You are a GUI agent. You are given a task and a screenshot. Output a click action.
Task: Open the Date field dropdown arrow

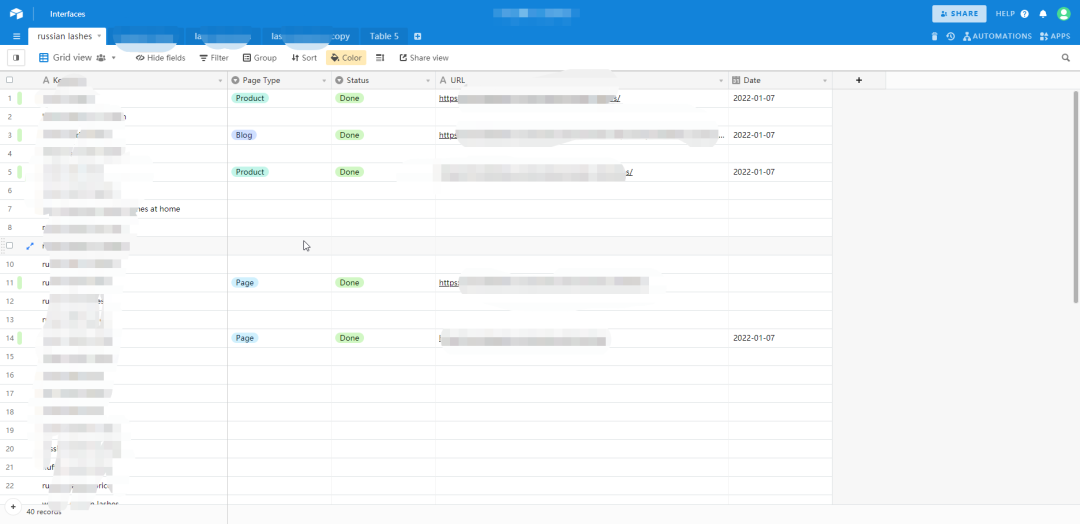(x=824, y=81)
